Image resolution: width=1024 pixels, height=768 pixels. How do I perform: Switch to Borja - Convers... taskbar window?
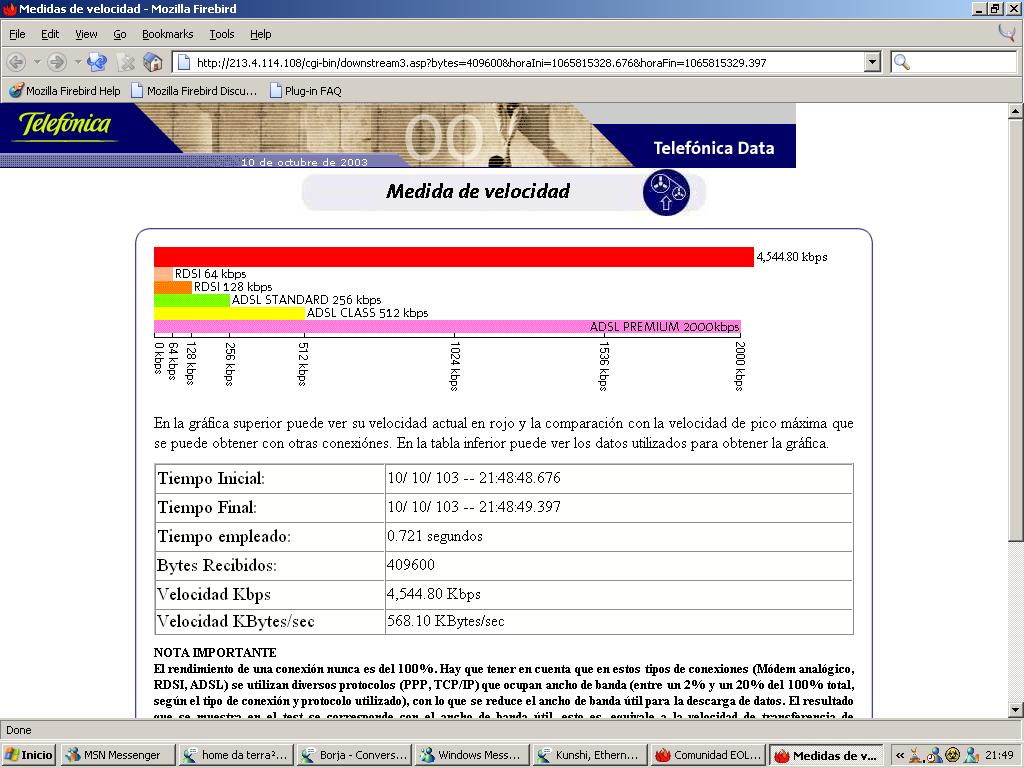pos(353,755)
